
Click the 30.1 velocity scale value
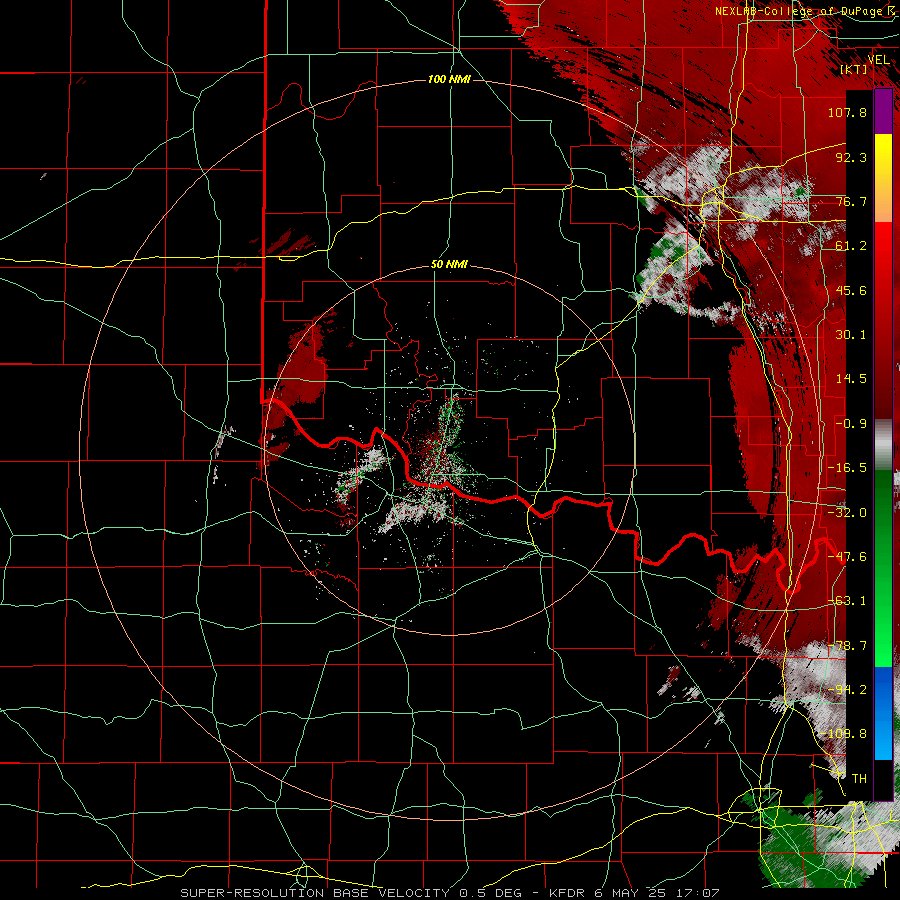(x=851, y=335)
